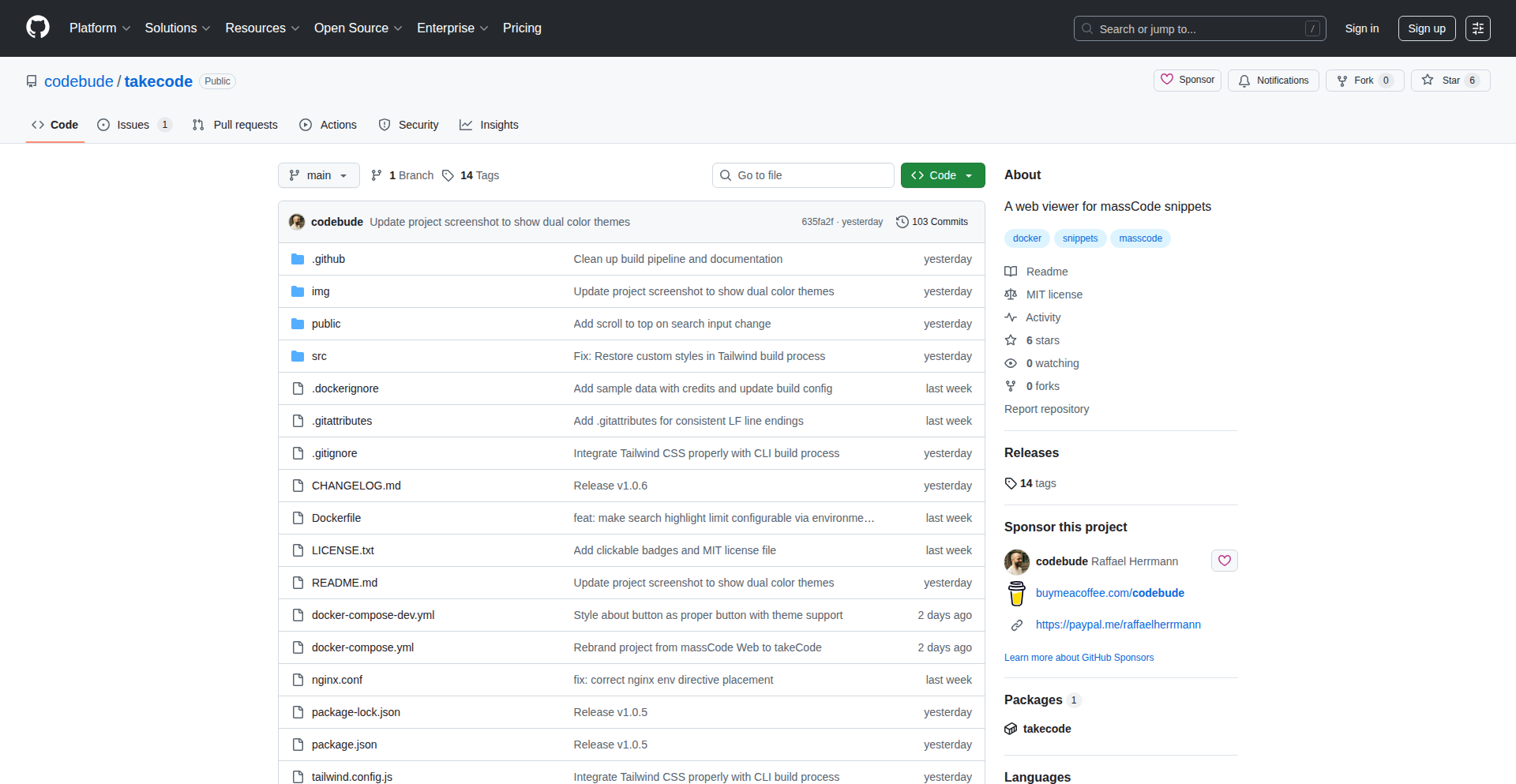
Task: Click Learn more about GitHub Sponsors
Action: click(x=1079, y=658)
